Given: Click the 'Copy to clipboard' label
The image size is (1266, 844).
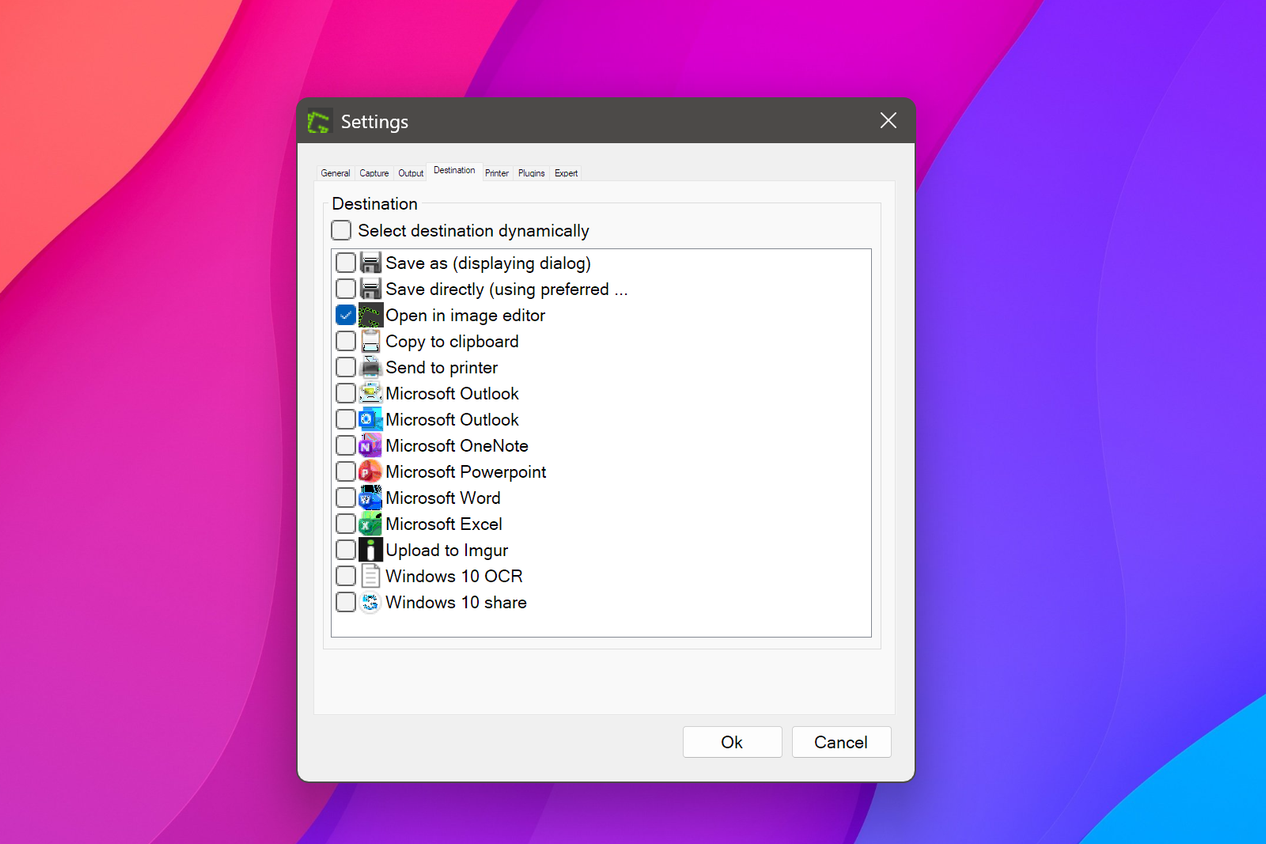Looking at the screenshot, I should pyautogui.click(x=452, y=341).
